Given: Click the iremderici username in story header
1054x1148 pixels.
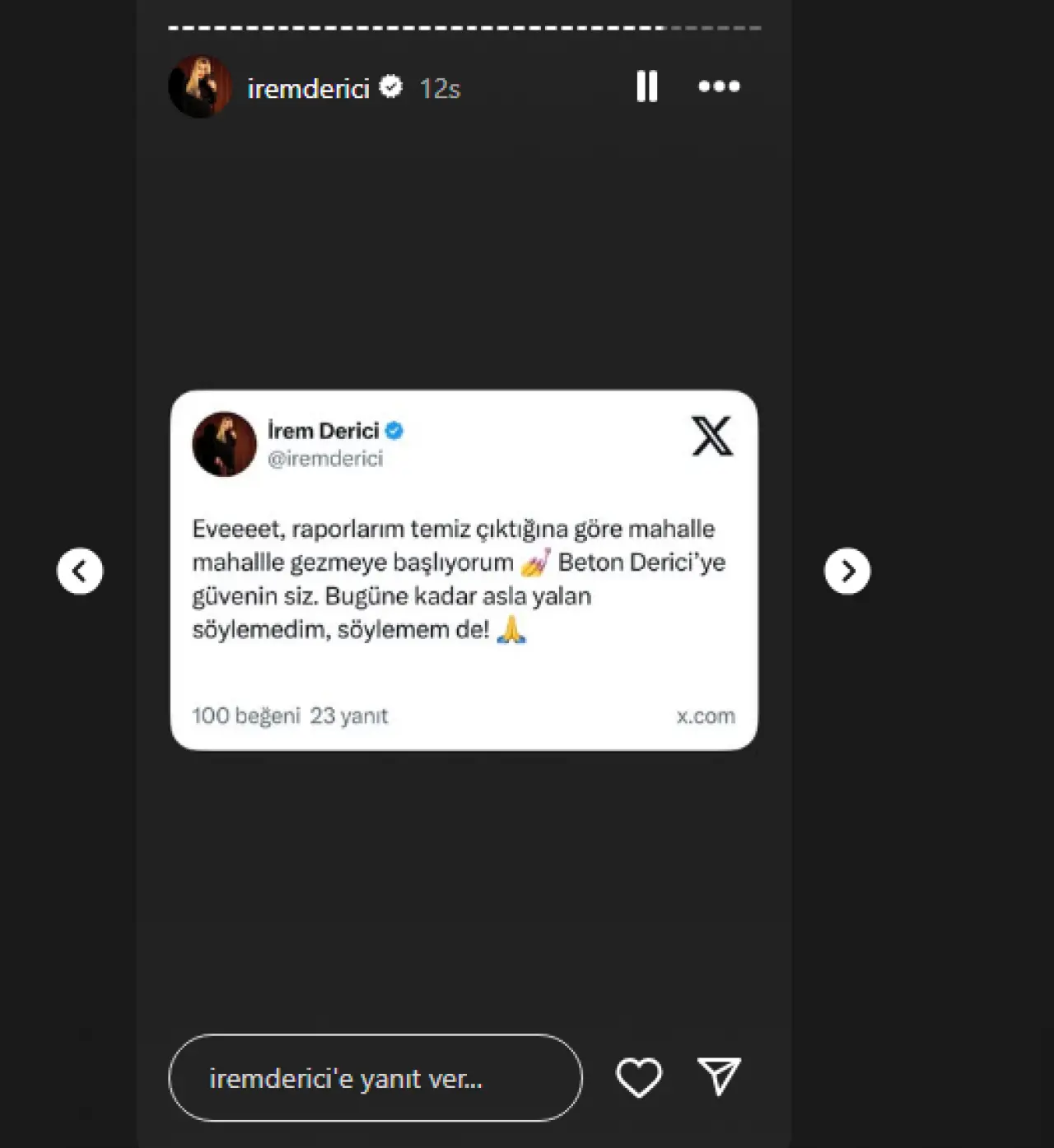Looking at the screenshot, I should [x=308, y=88].
